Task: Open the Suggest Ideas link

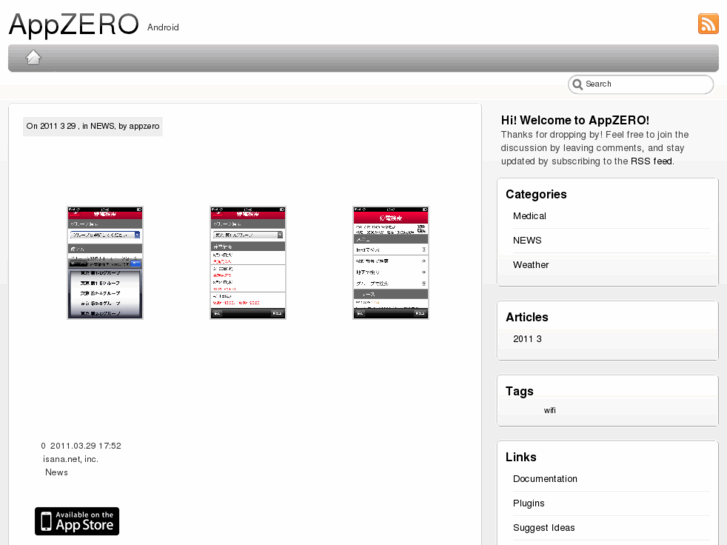Action: [544, 528]
